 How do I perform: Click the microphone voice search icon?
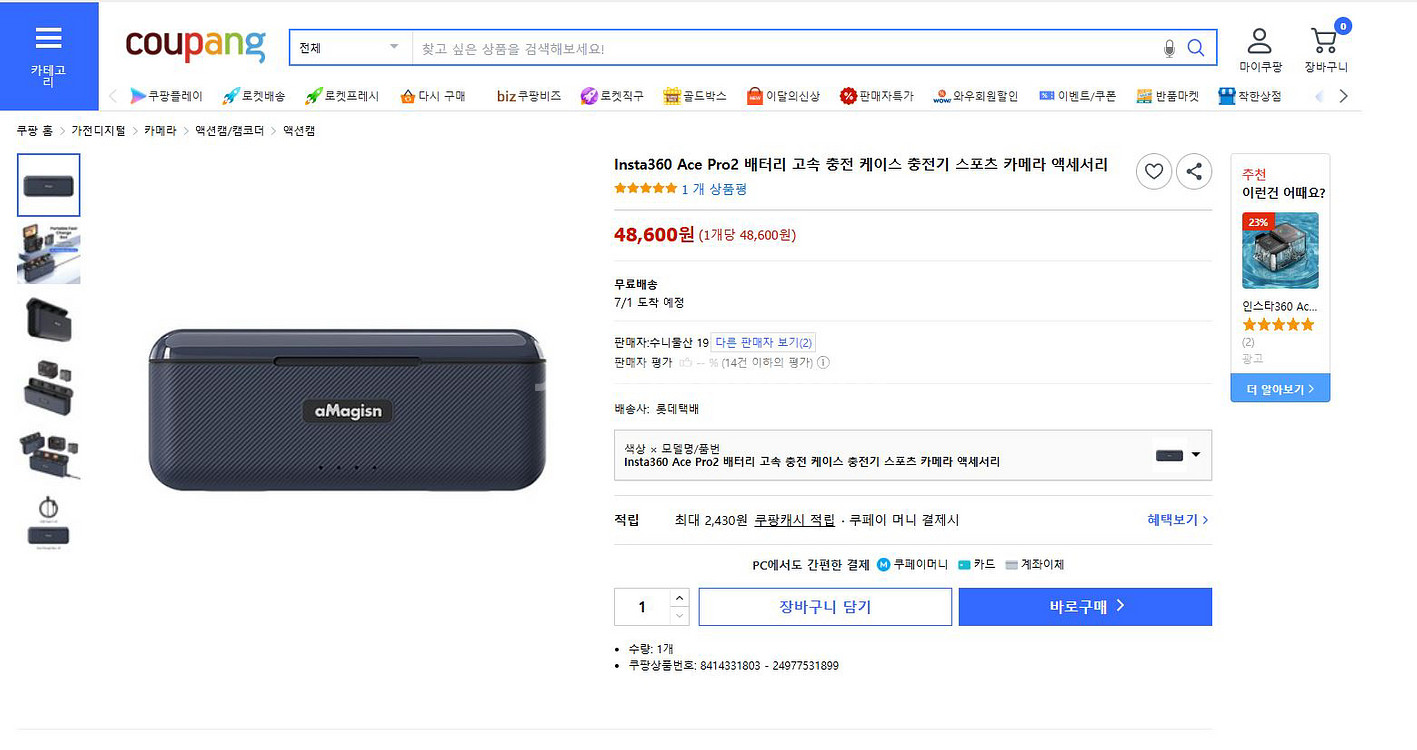pos(1169,48)
